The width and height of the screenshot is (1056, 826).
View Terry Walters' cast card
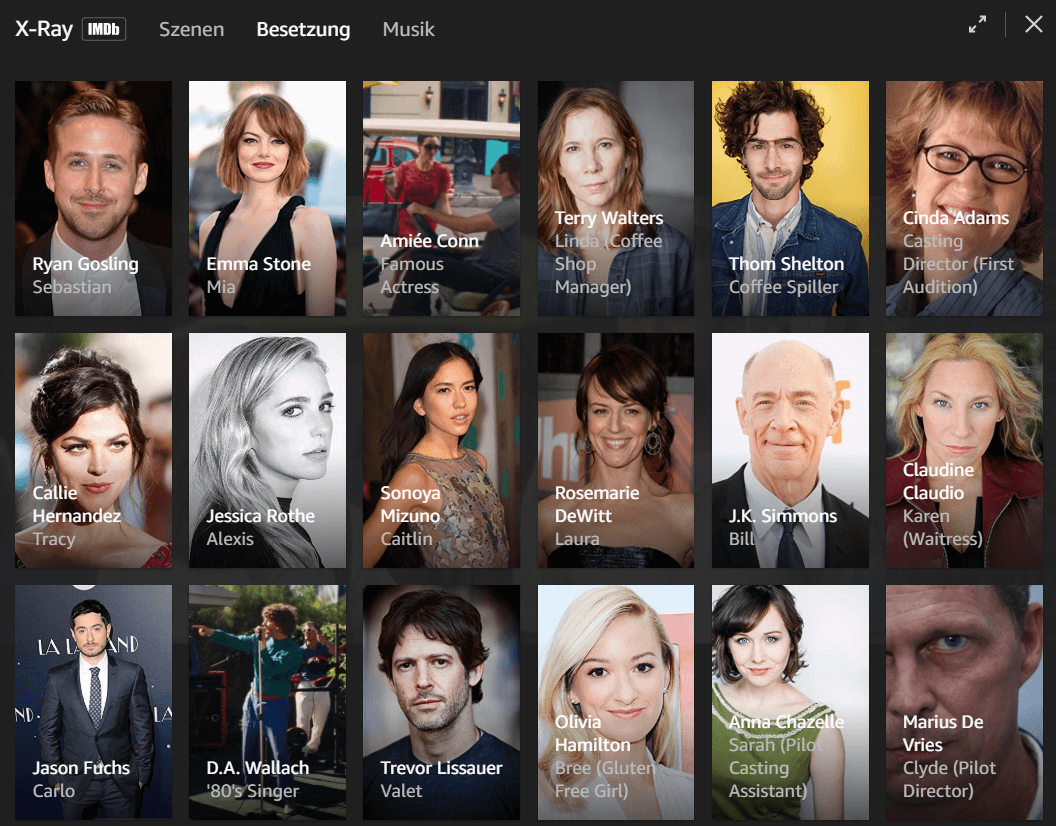tap(616, 199)
